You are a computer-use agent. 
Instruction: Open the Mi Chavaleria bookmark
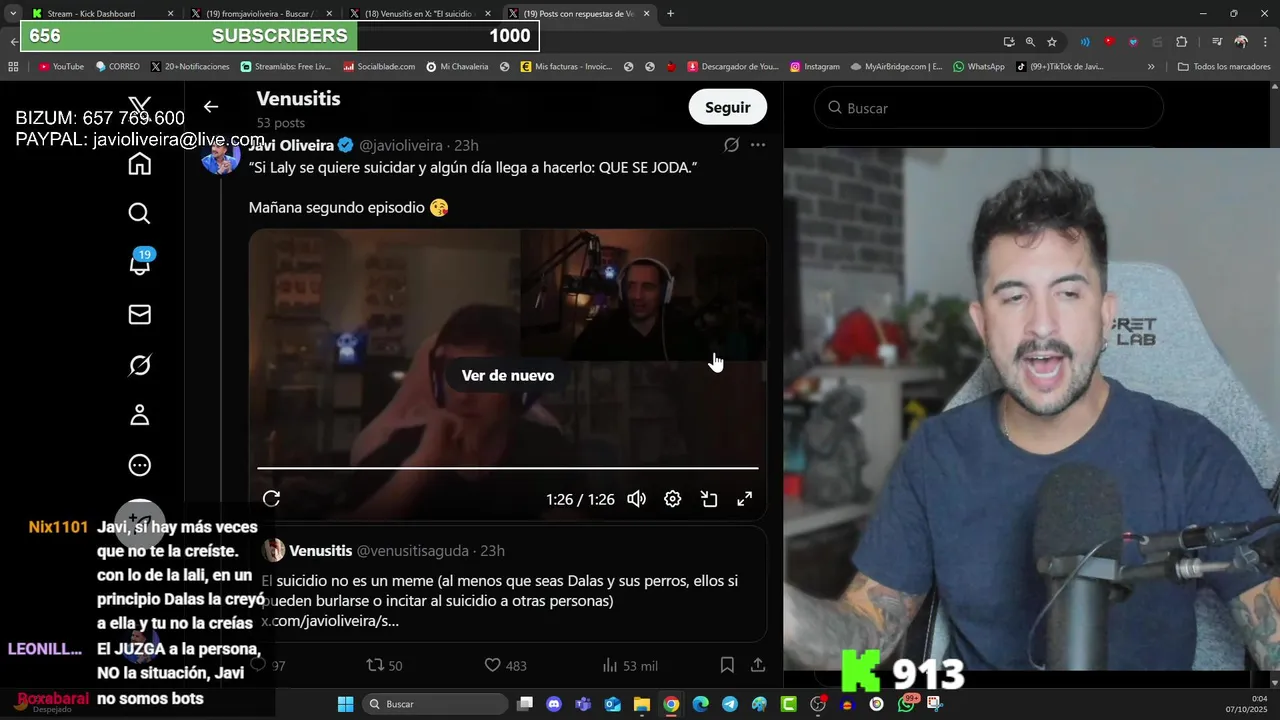click(x=457, y=67)
